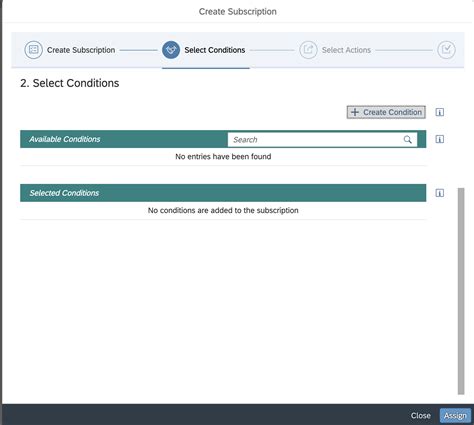Click Close in the footer bar
Image resolution: width=474 pixels, height=425 pixels.
tap(421, 416)
